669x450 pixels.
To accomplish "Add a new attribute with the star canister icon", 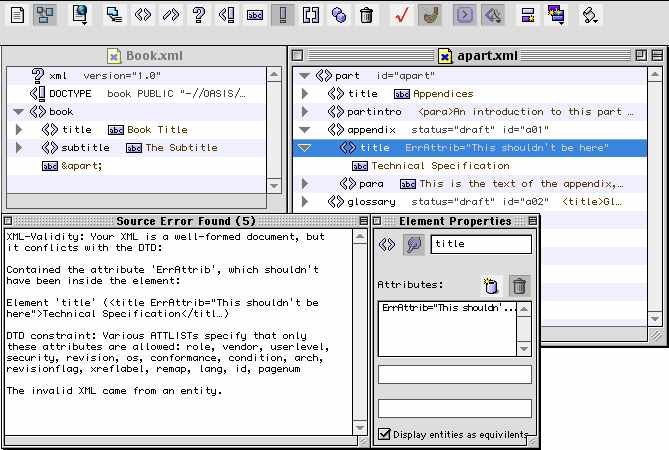I will [x=491, y=285].
